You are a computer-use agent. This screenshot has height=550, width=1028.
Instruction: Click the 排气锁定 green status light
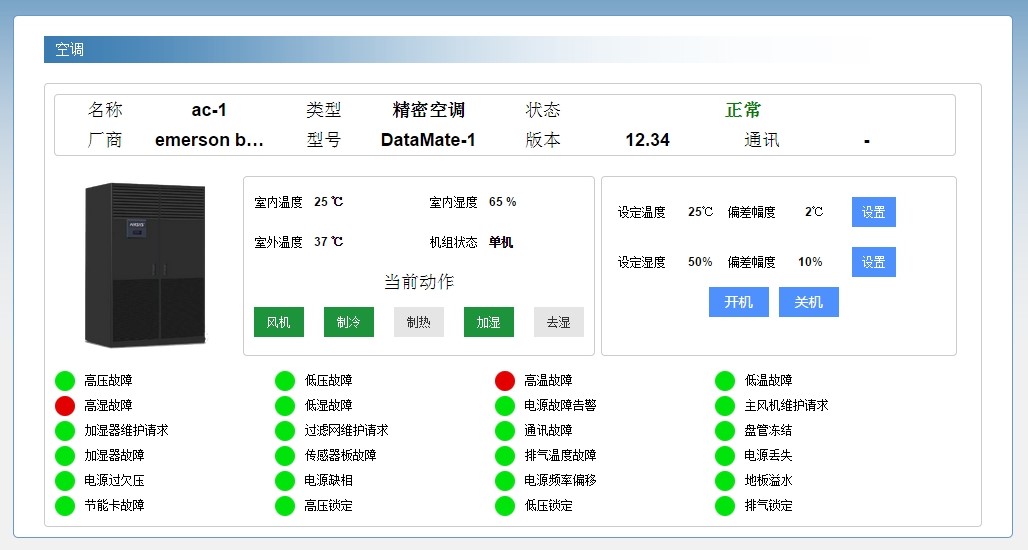[725, 505]
